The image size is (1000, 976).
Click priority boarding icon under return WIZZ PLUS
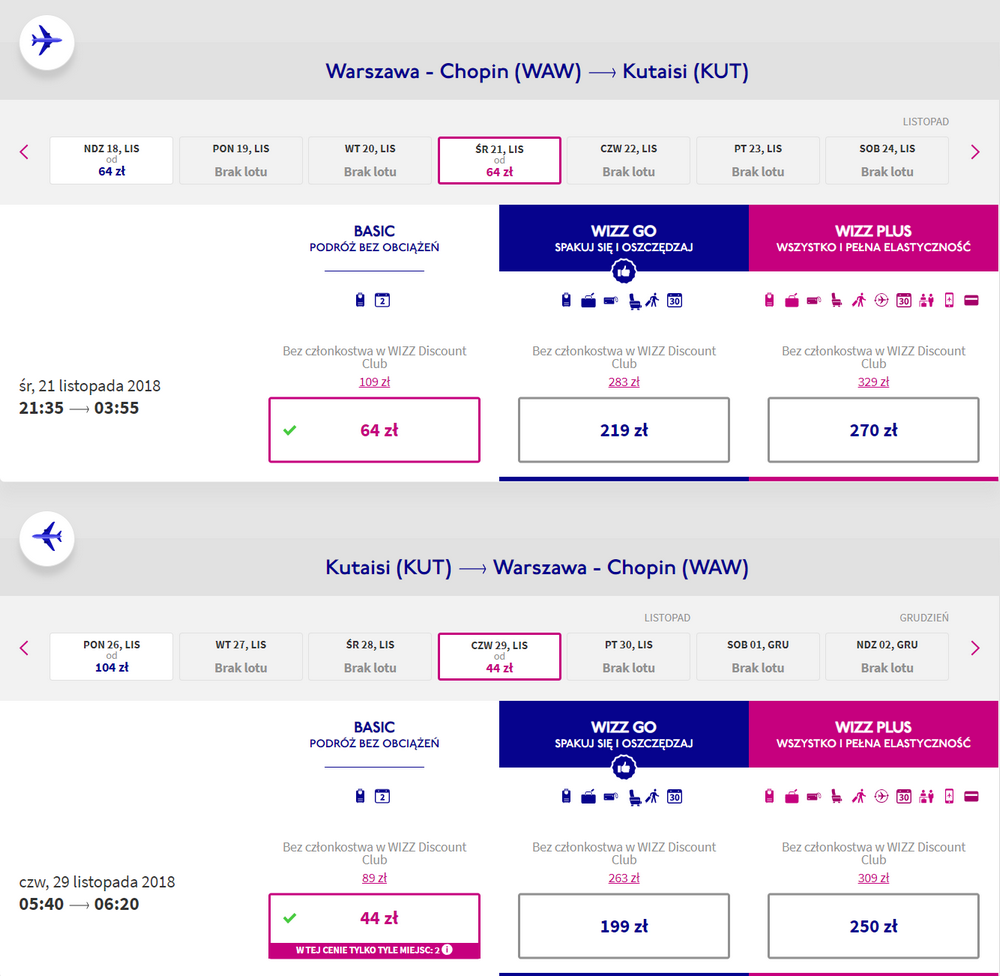[858, 796]
